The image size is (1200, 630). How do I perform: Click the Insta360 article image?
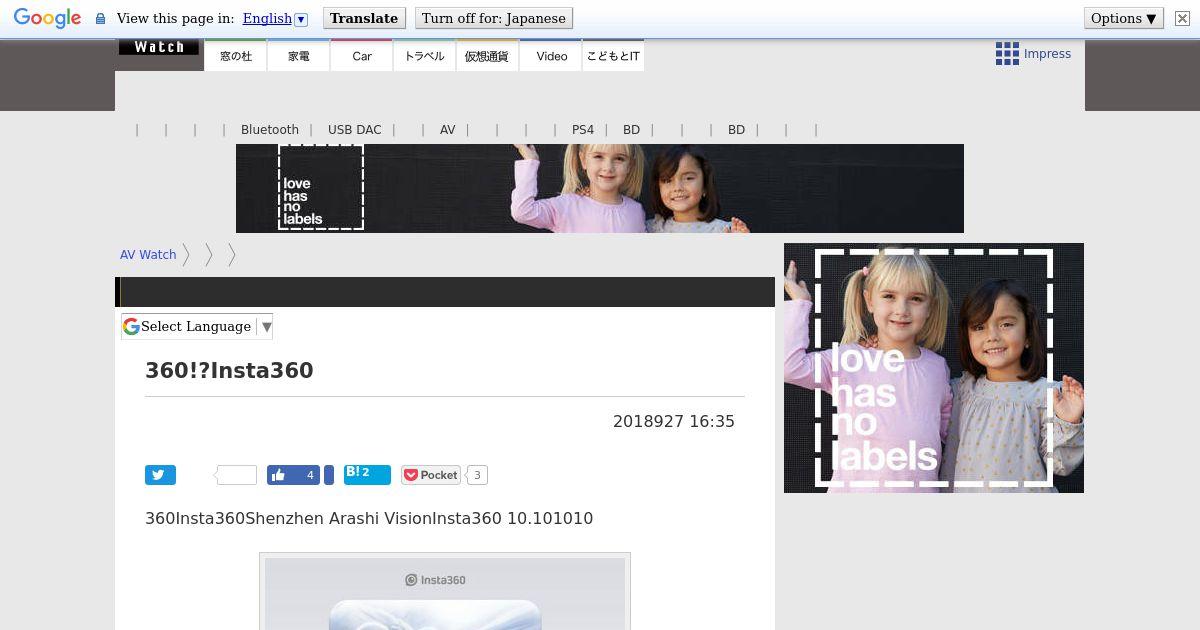click(x=445, y=592)
